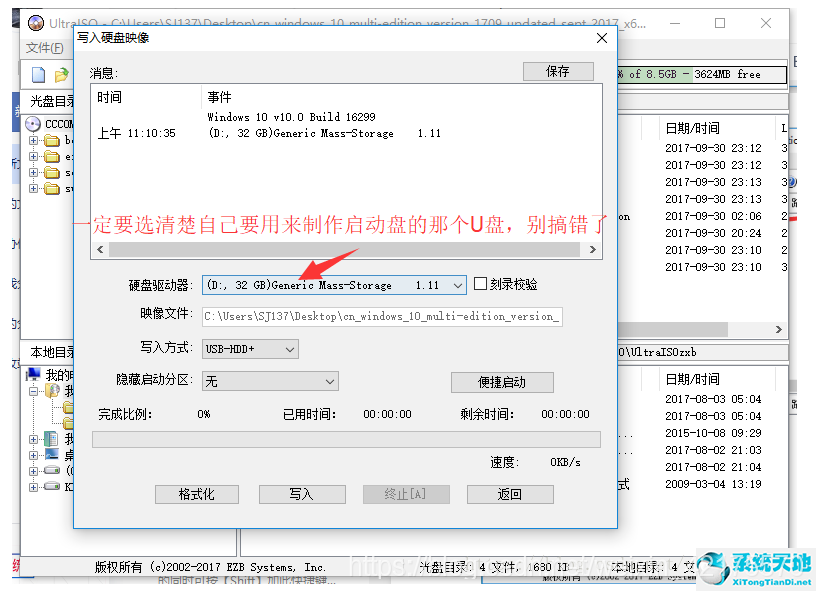The image size is (816, 591).
Task: Close the Write Disk Image dialog
Action: point(601,38)
